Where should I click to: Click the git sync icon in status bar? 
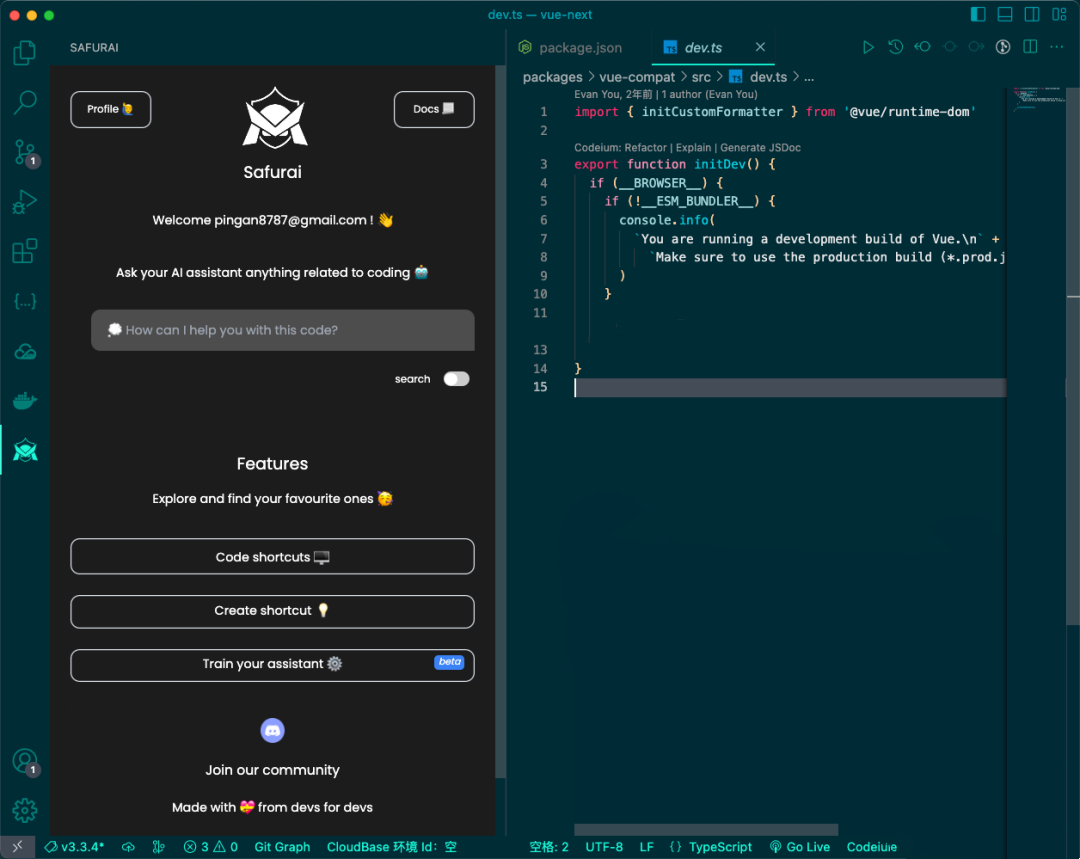[158, 847]
